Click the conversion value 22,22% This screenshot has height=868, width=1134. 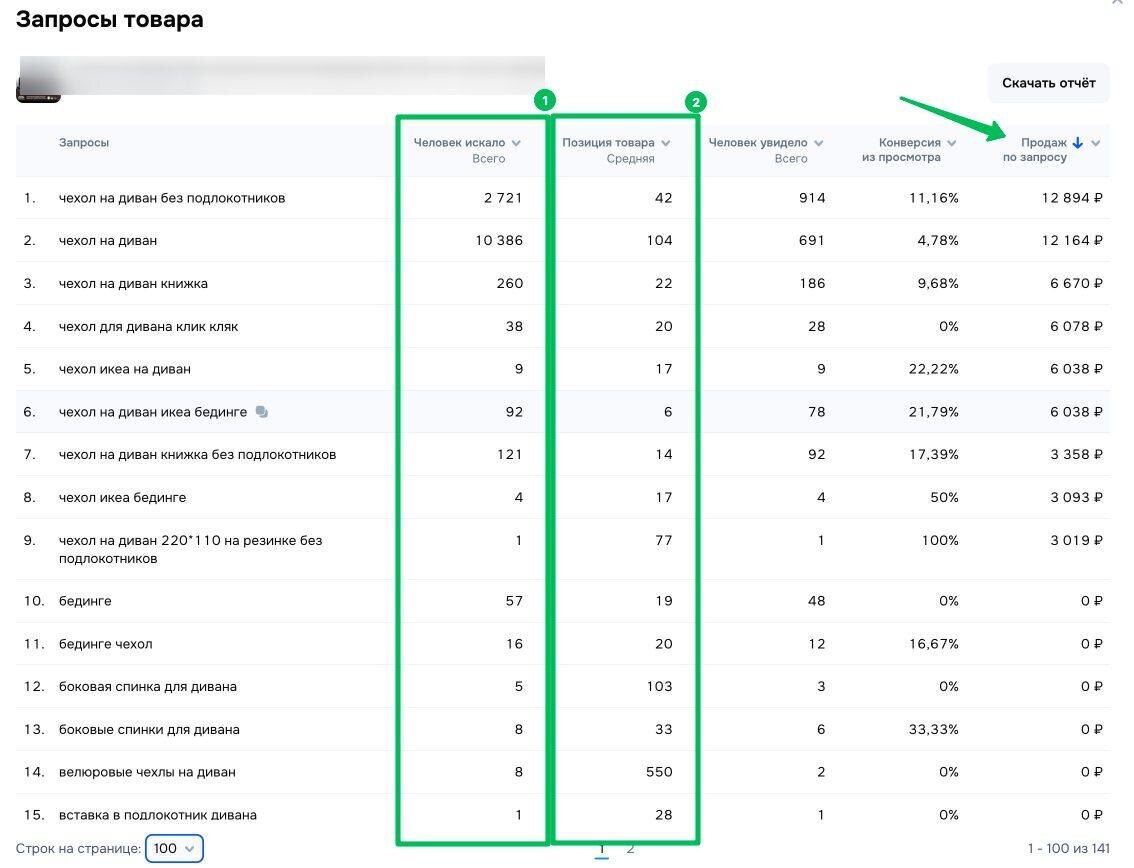(x=934, y=369)
